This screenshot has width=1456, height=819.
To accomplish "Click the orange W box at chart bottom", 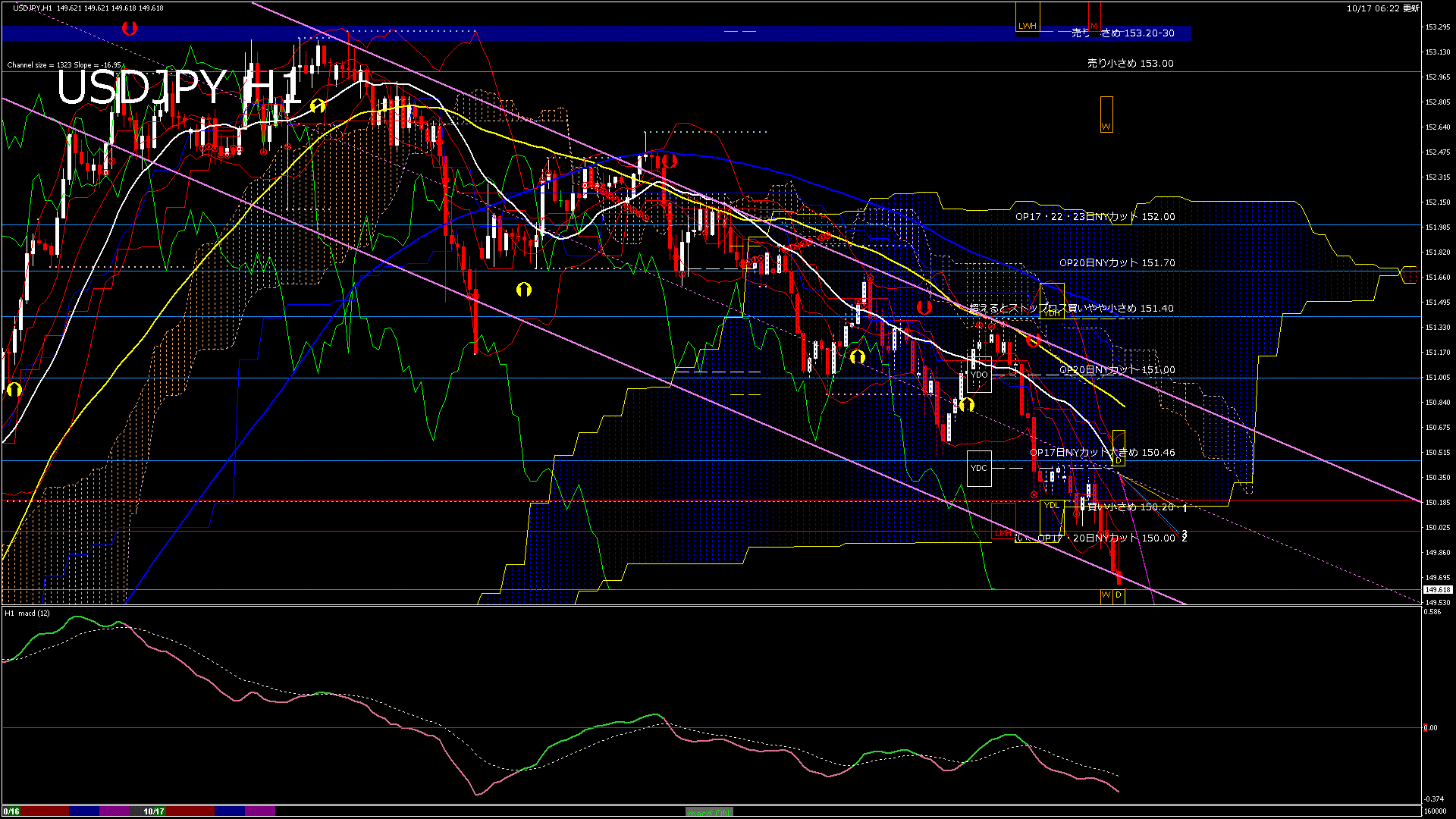I will (1106, 595).
